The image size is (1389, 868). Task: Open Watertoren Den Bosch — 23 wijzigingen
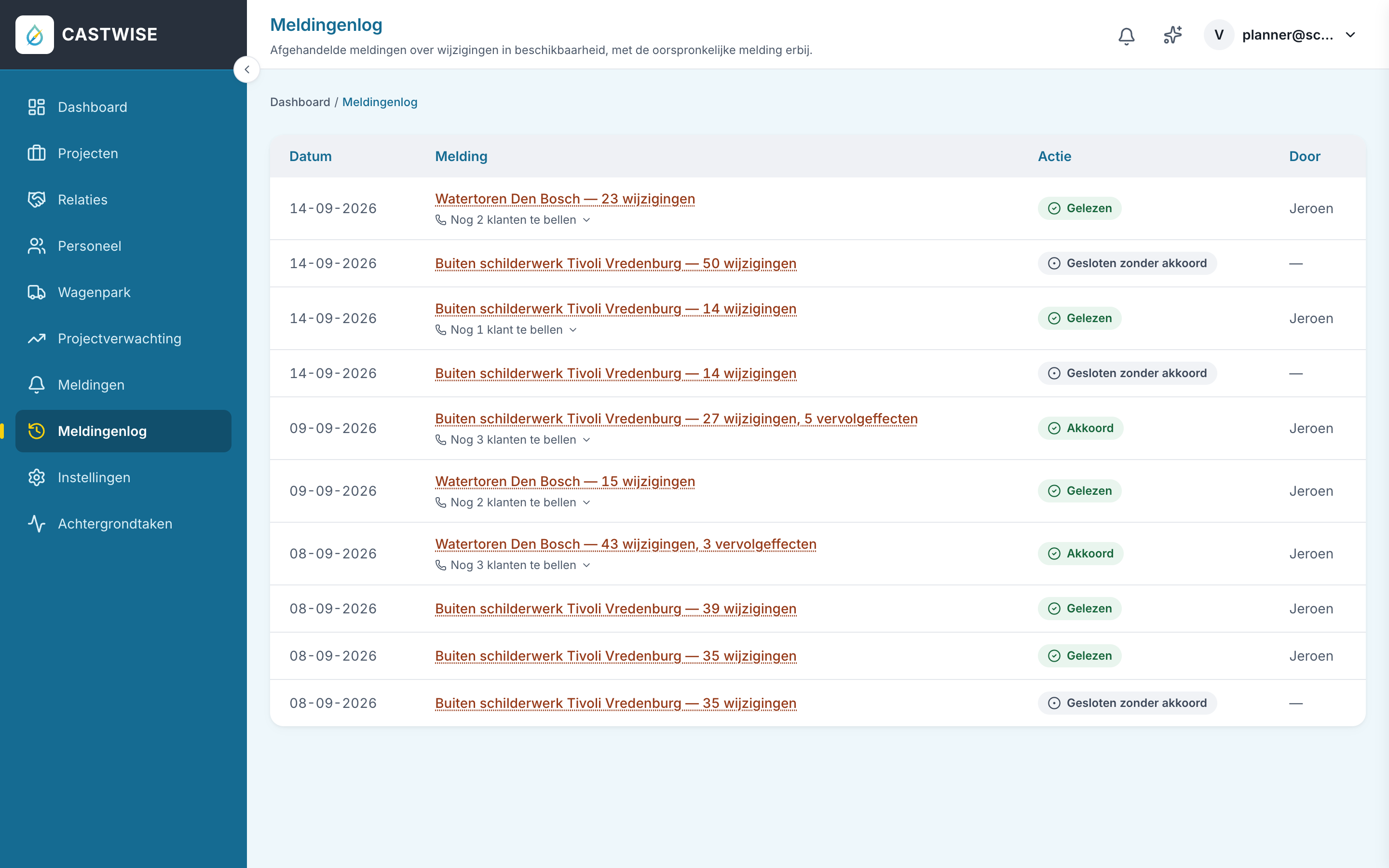[x=565, y=199]
